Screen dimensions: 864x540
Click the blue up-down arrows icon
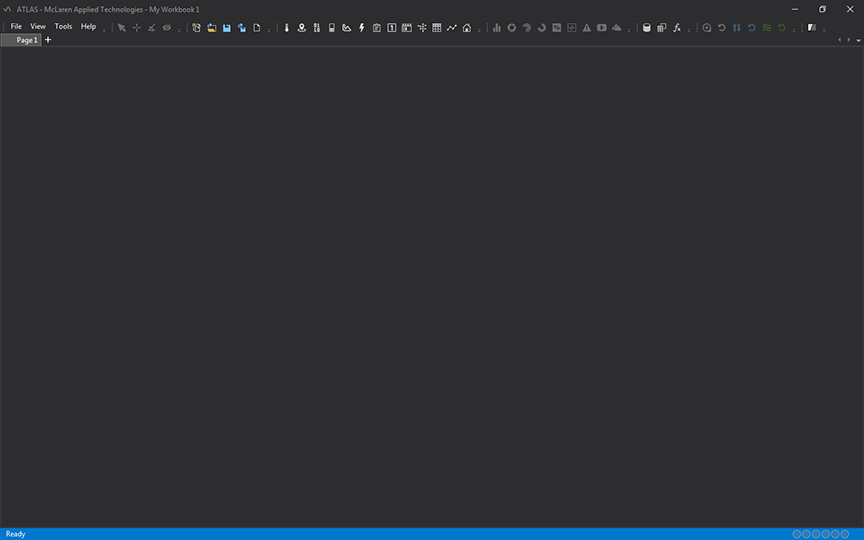click(737, 27)
